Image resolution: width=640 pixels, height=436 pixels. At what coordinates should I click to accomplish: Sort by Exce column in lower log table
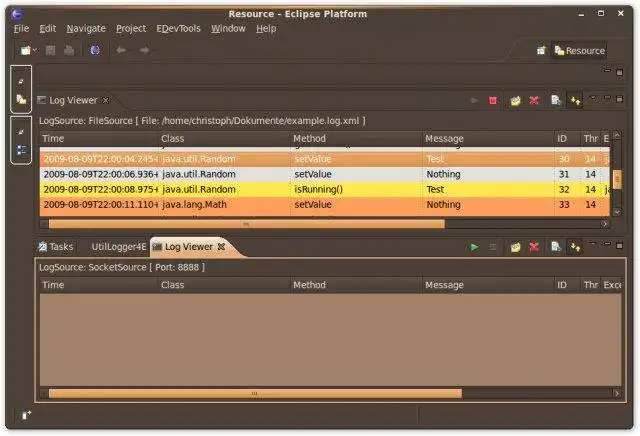click(x=612, y=285)
